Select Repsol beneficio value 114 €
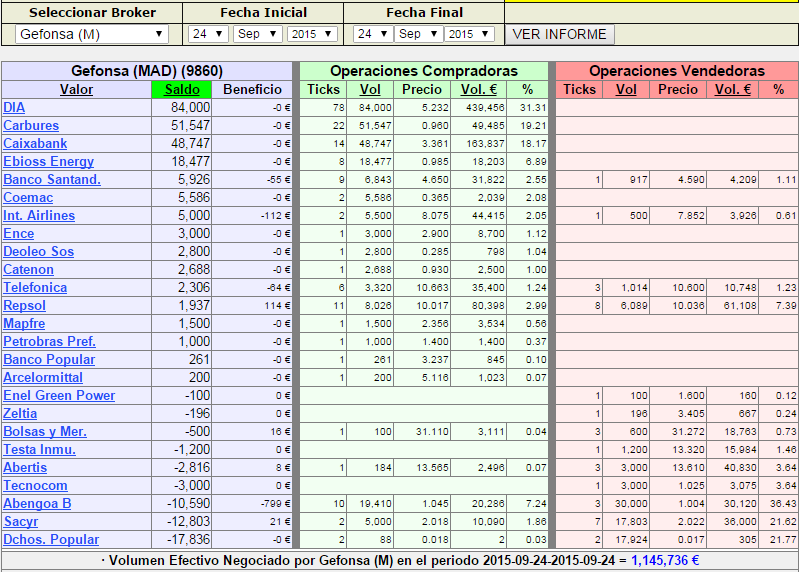This screenshot has height=572, width=799. coord(277,306)
